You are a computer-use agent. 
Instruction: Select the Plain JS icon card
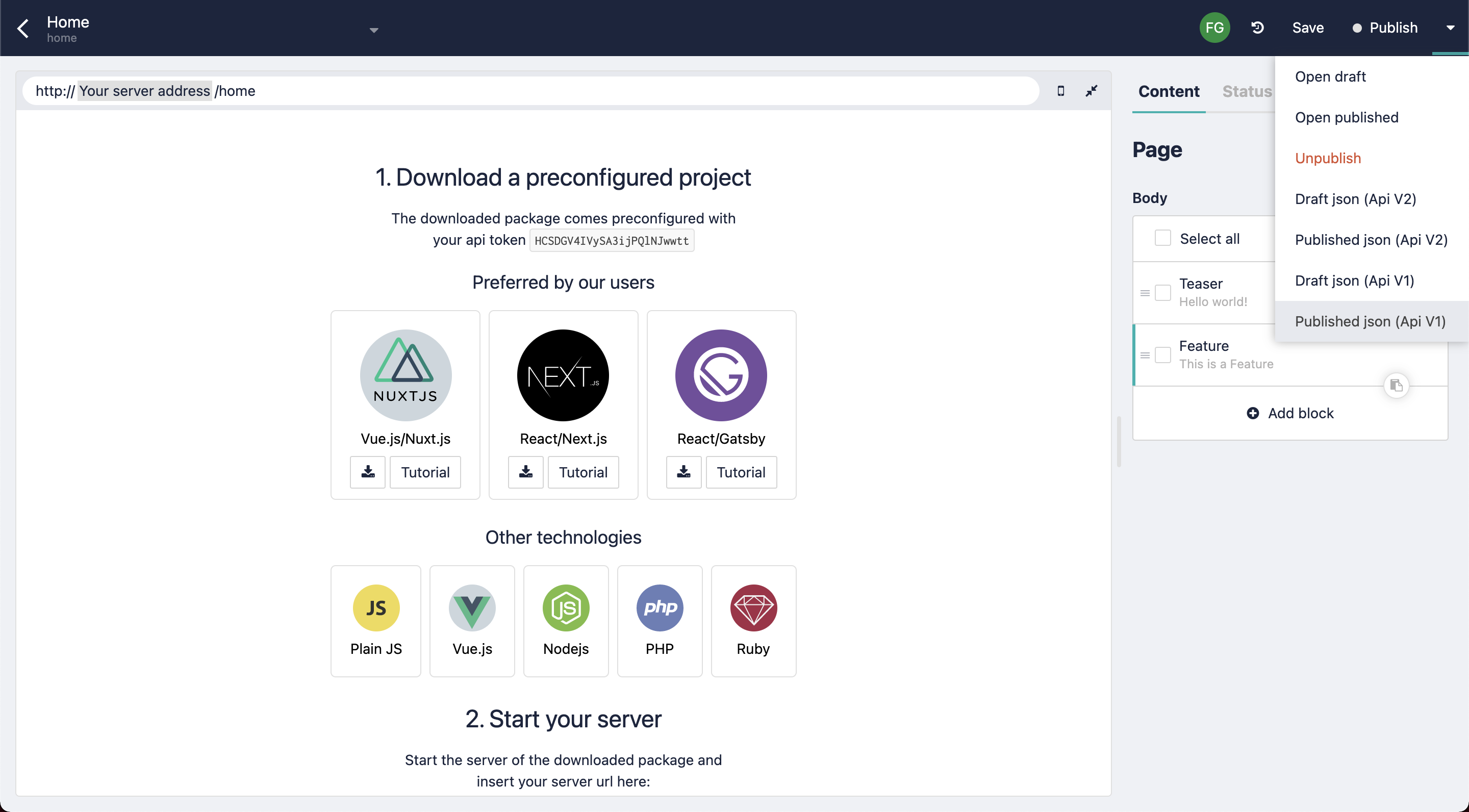point(376,621)
